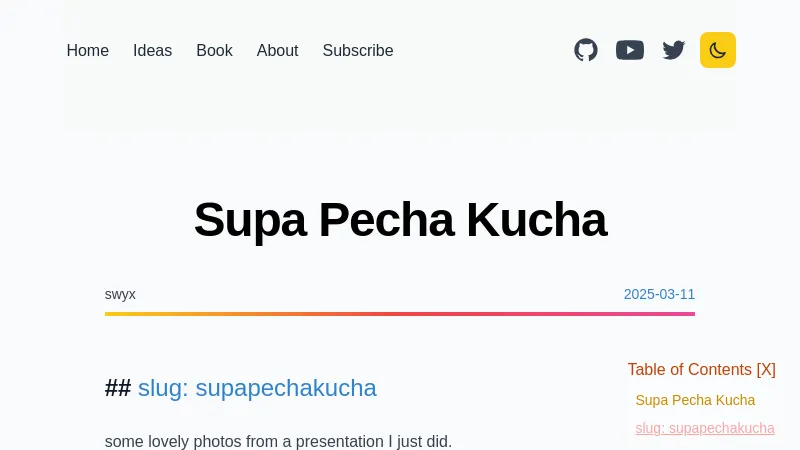This screenshot has width=800, height=450.
Task: Click the 'some lovely photos' paragraph text
Action: [278, 441]
